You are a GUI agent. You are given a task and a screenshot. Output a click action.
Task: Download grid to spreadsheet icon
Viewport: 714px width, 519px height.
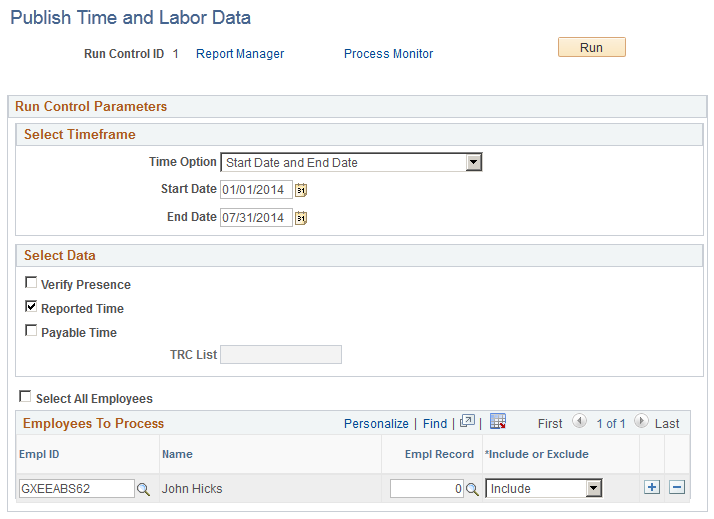pos(498,422)
